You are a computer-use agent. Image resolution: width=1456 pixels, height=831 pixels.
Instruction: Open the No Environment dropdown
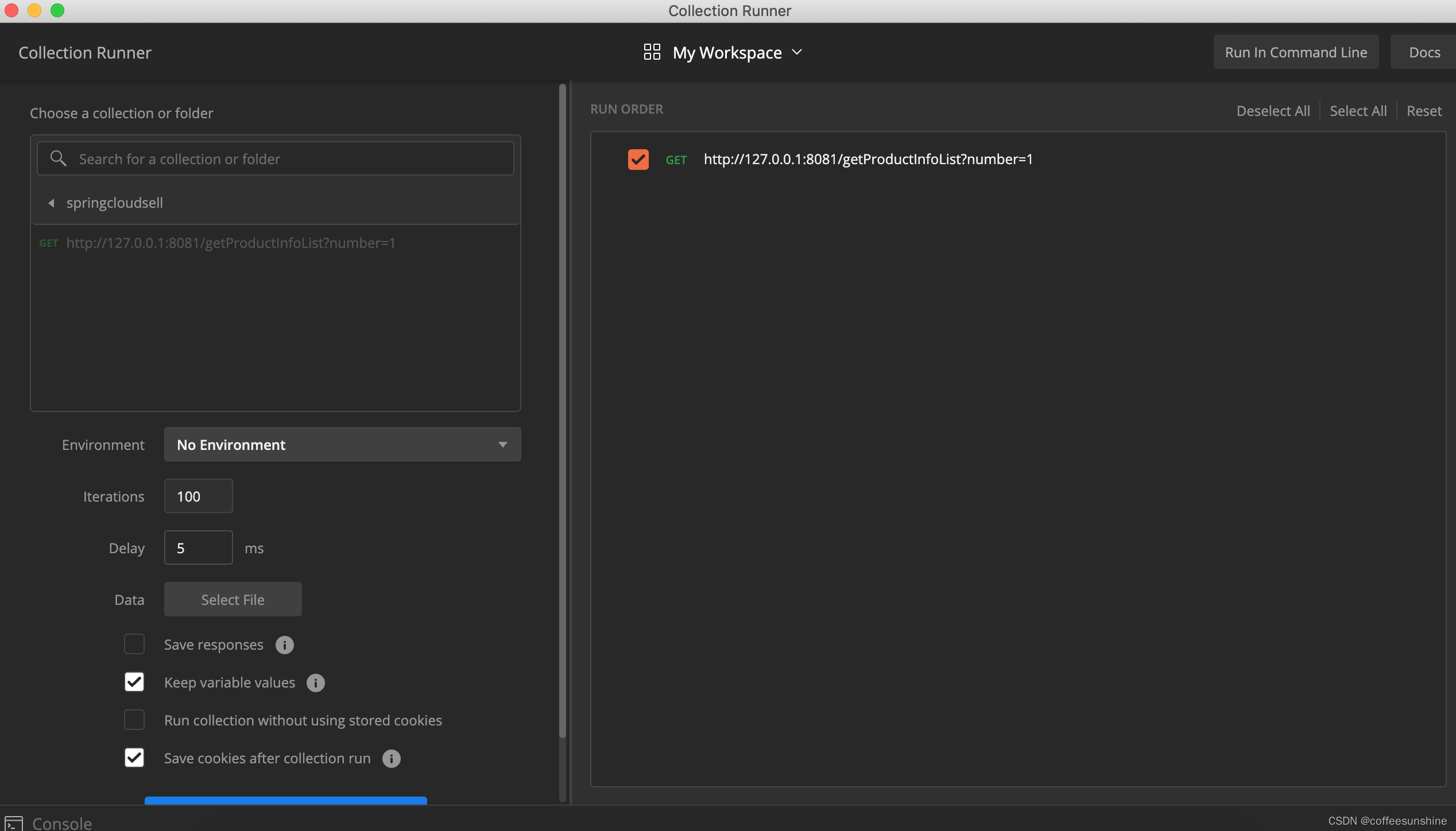coord(342,444)
